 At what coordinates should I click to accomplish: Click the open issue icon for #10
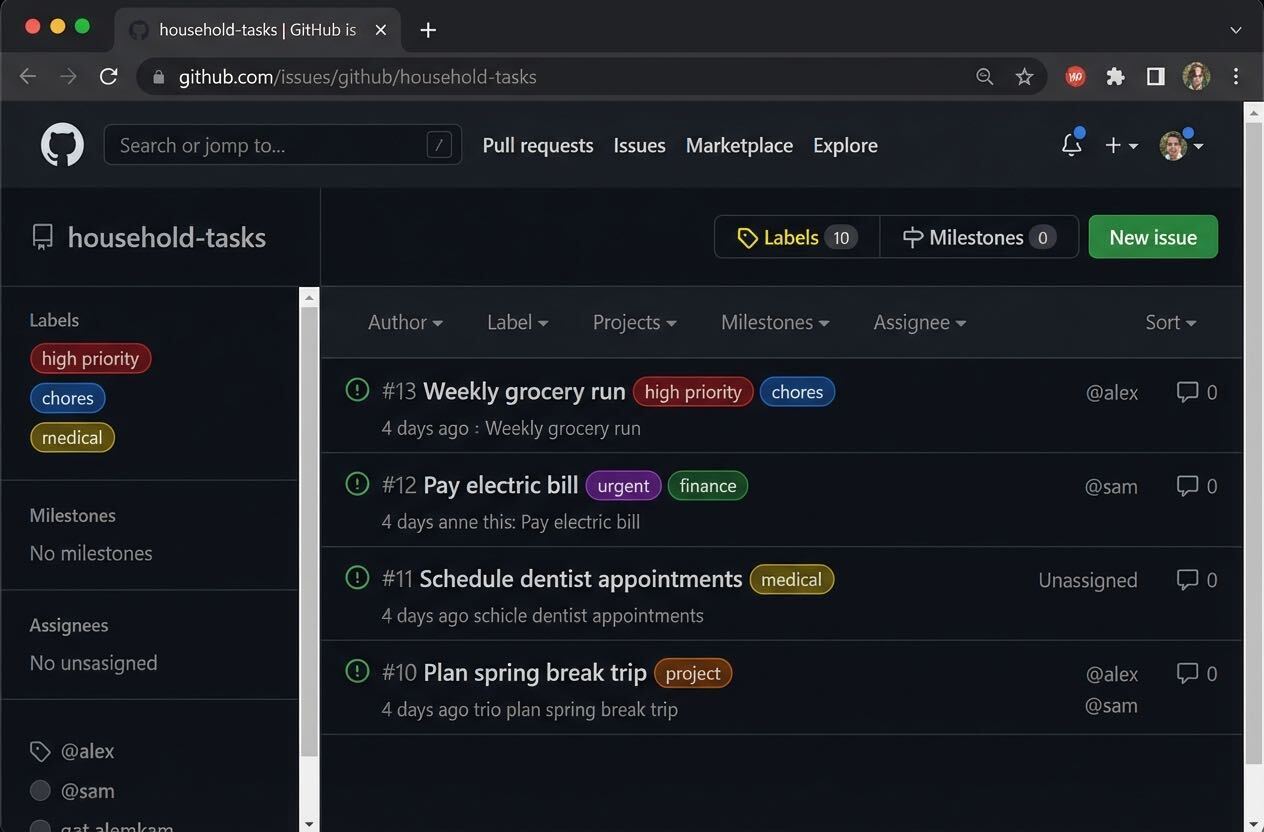[x=357, y=671]
